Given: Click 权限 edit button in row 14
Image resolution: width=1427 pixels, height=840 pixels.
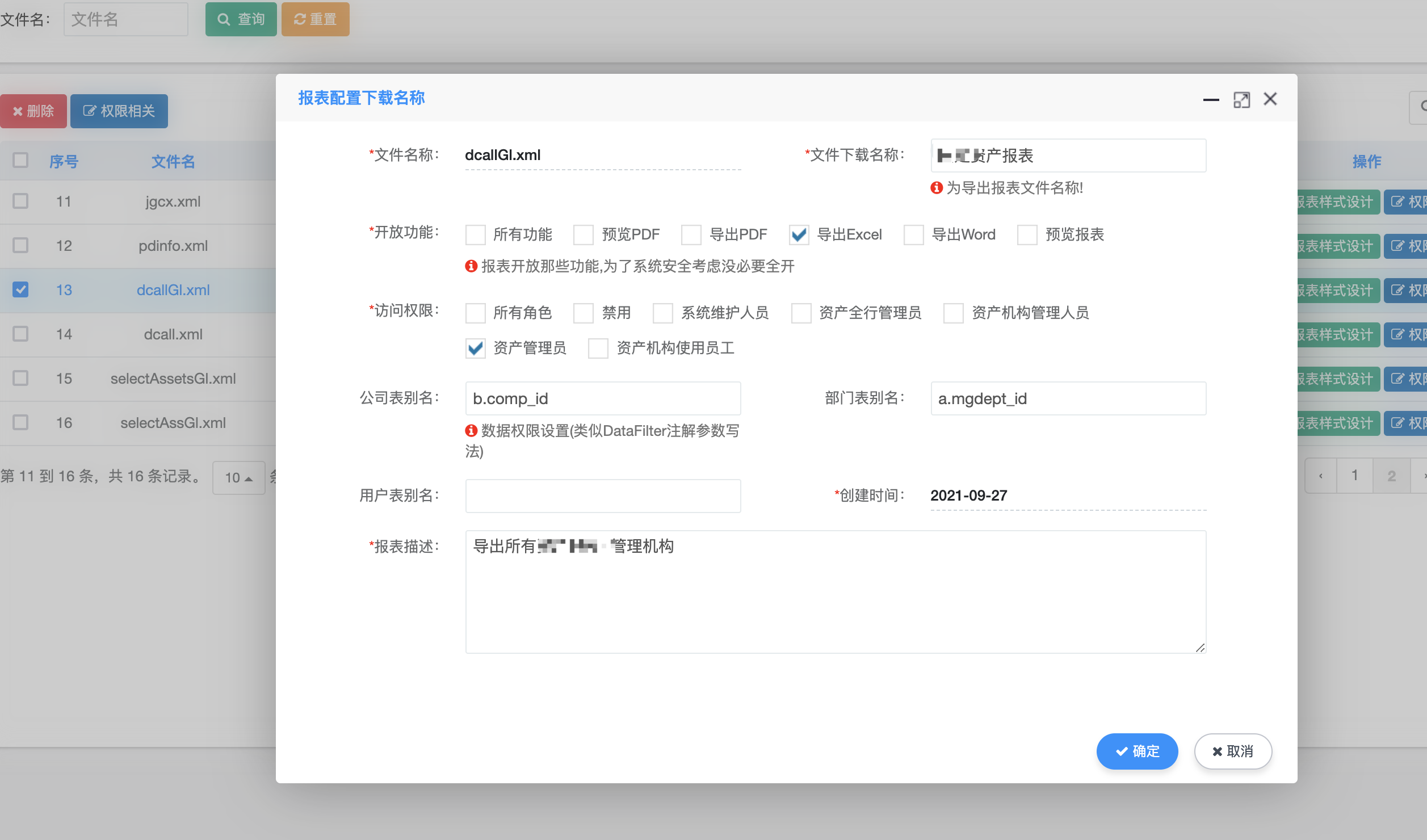Looking at the screenshot, I should [1405, 335].
